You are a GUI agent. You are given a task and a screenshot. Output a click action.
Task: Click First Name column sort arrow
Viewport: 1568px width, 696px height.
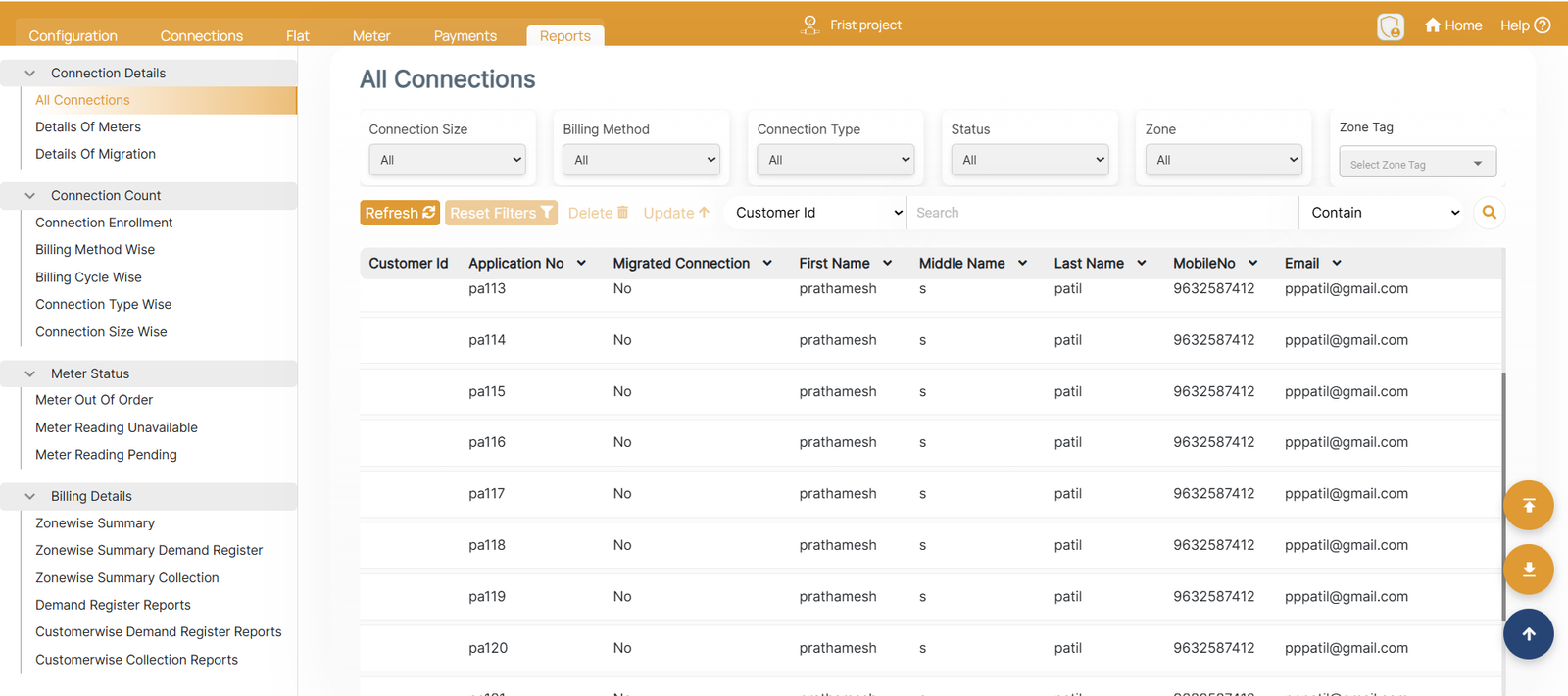pyautogui.click(x=887, y=263)
